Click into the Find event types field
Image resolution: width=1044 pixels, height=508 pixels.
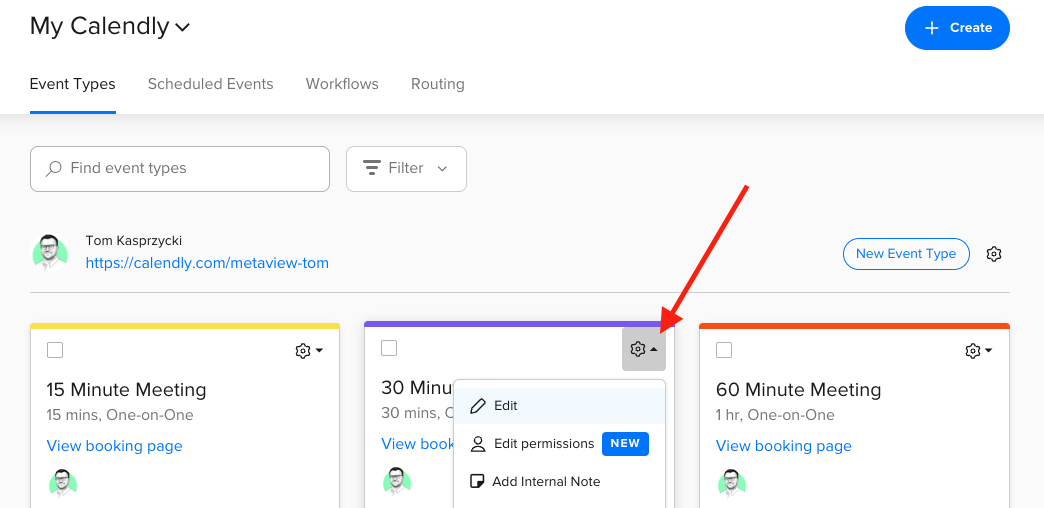tap(190, 169)
